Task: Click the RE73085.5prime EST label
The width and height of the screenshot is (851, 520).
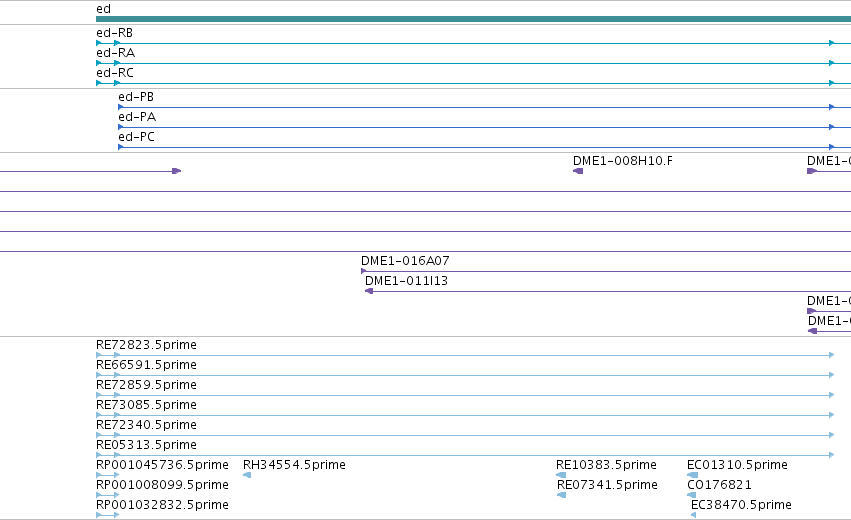Action: [x=146, y=405]
